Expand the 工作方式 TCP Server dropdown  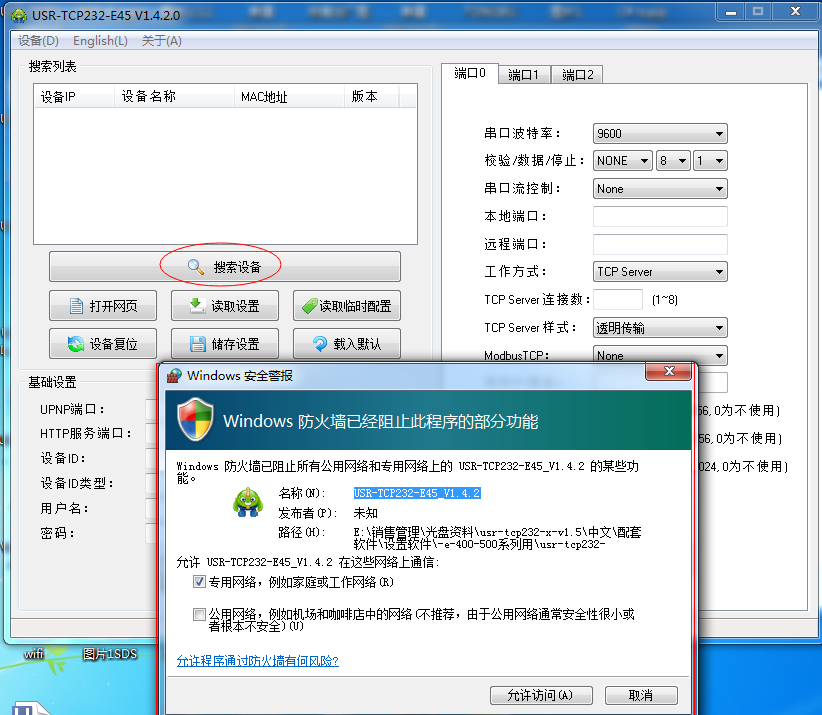point(660,272)
